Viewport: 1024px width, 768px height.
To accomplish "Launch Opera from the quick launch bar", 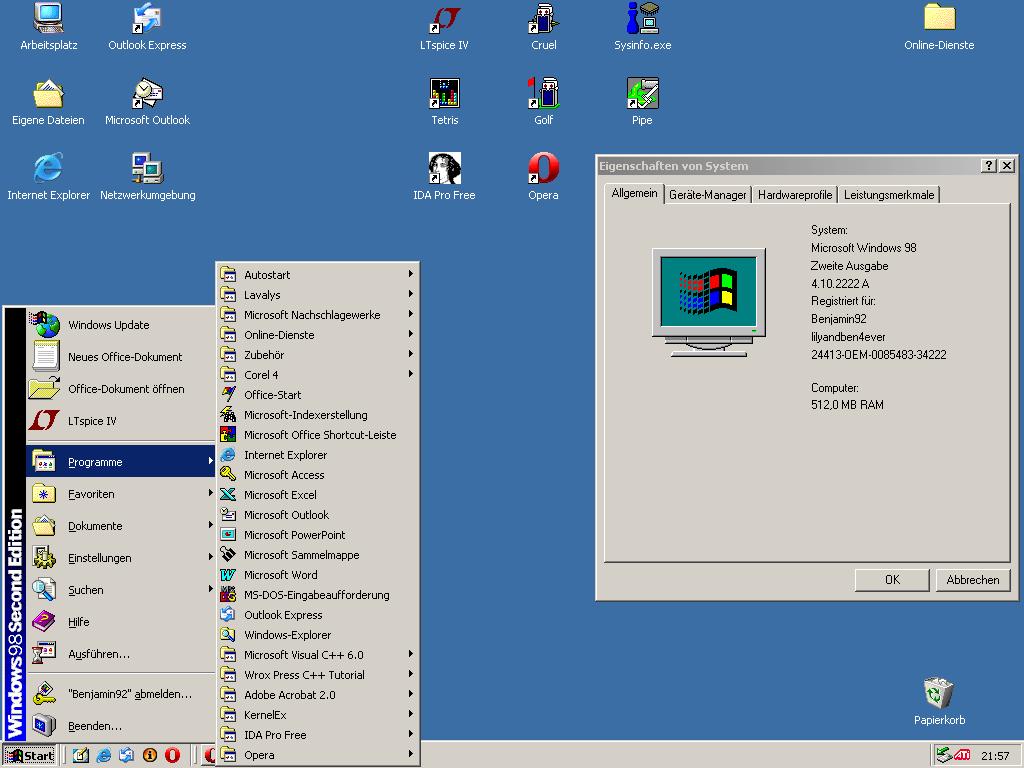I will (x=172, y=756).
